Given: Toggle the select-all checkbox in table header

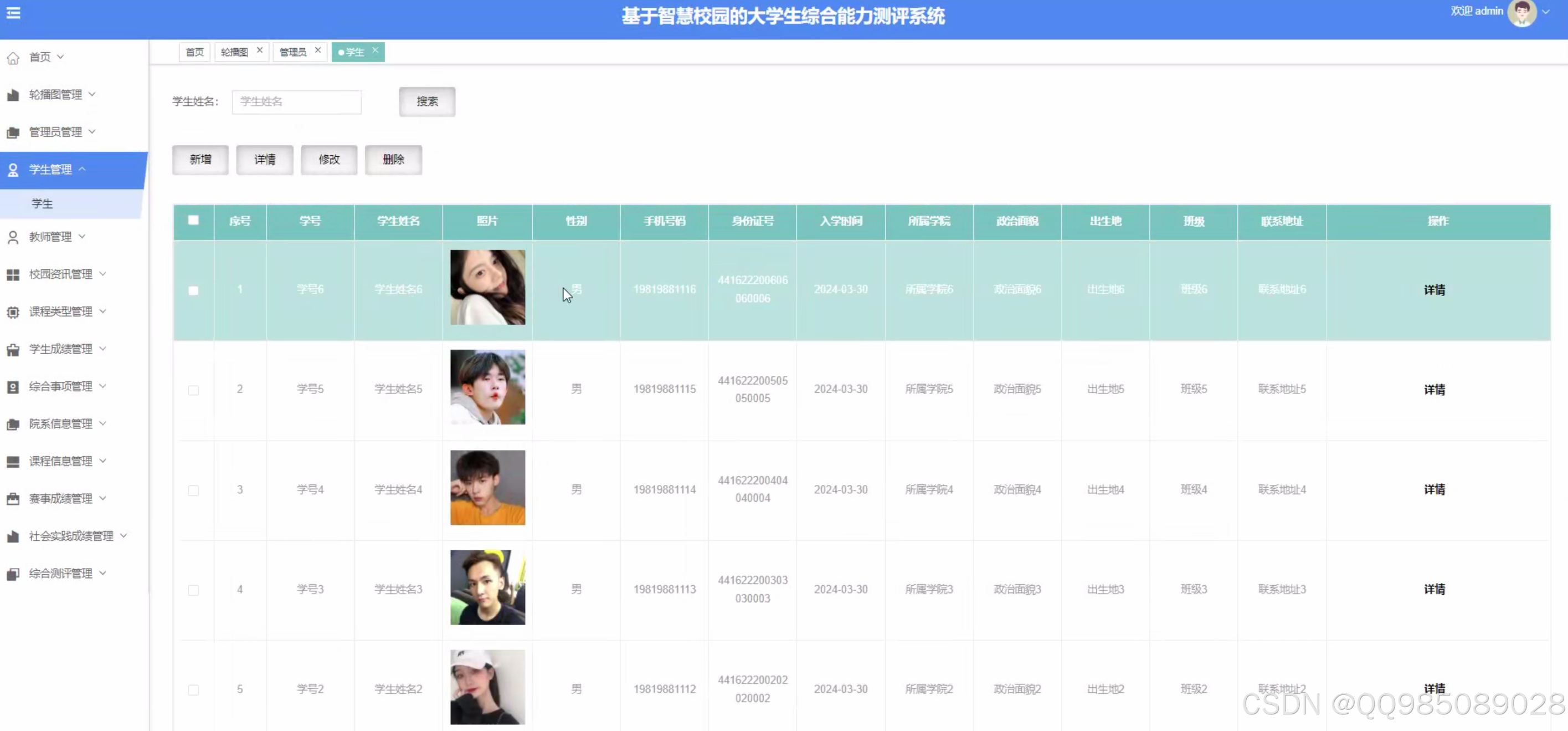Looking at the screenshot, I should pos(193,221).
